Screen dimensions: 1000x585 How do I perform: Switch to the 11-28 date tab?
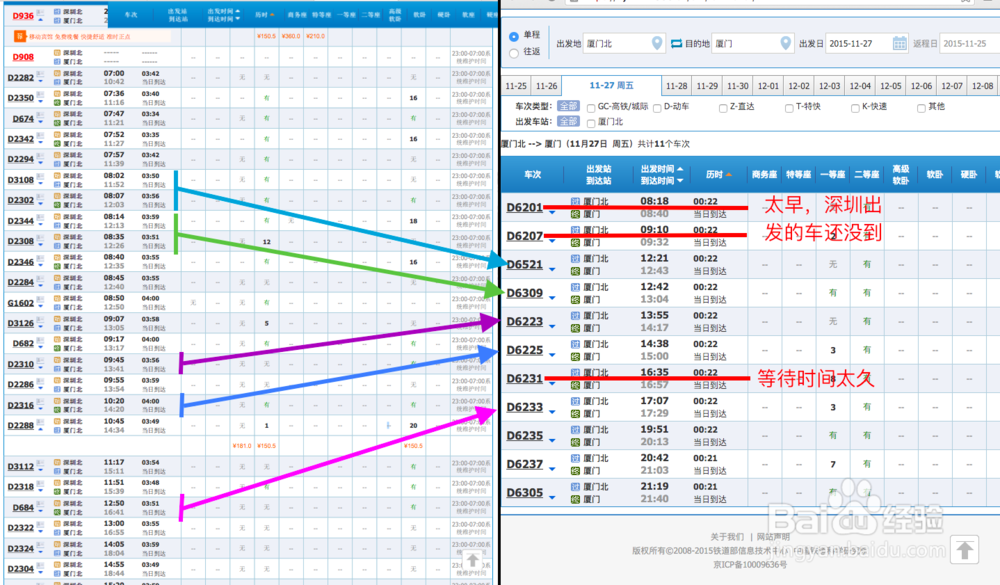[x=677, y=85]
